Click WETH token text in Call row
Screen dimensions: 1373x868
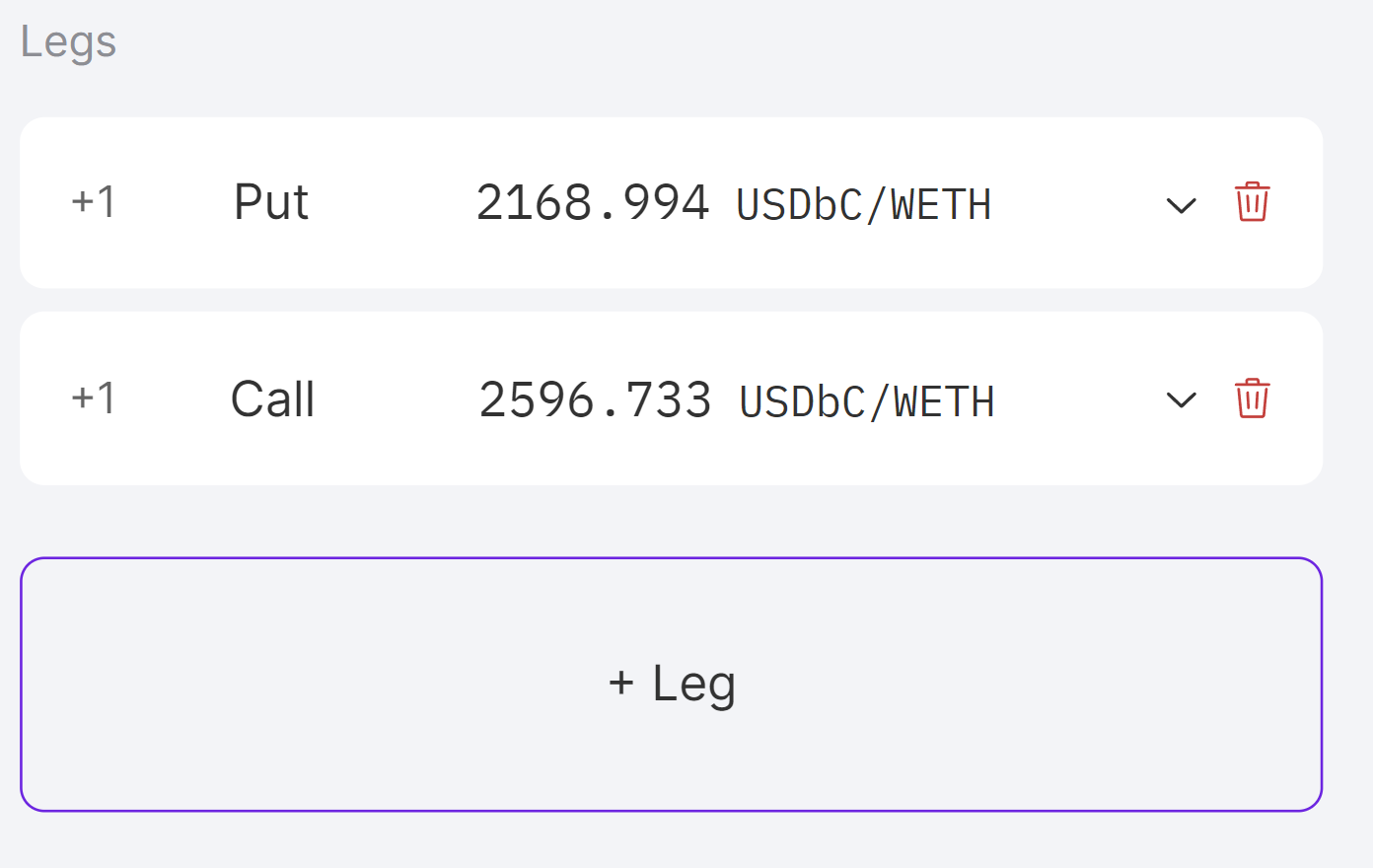944,401
